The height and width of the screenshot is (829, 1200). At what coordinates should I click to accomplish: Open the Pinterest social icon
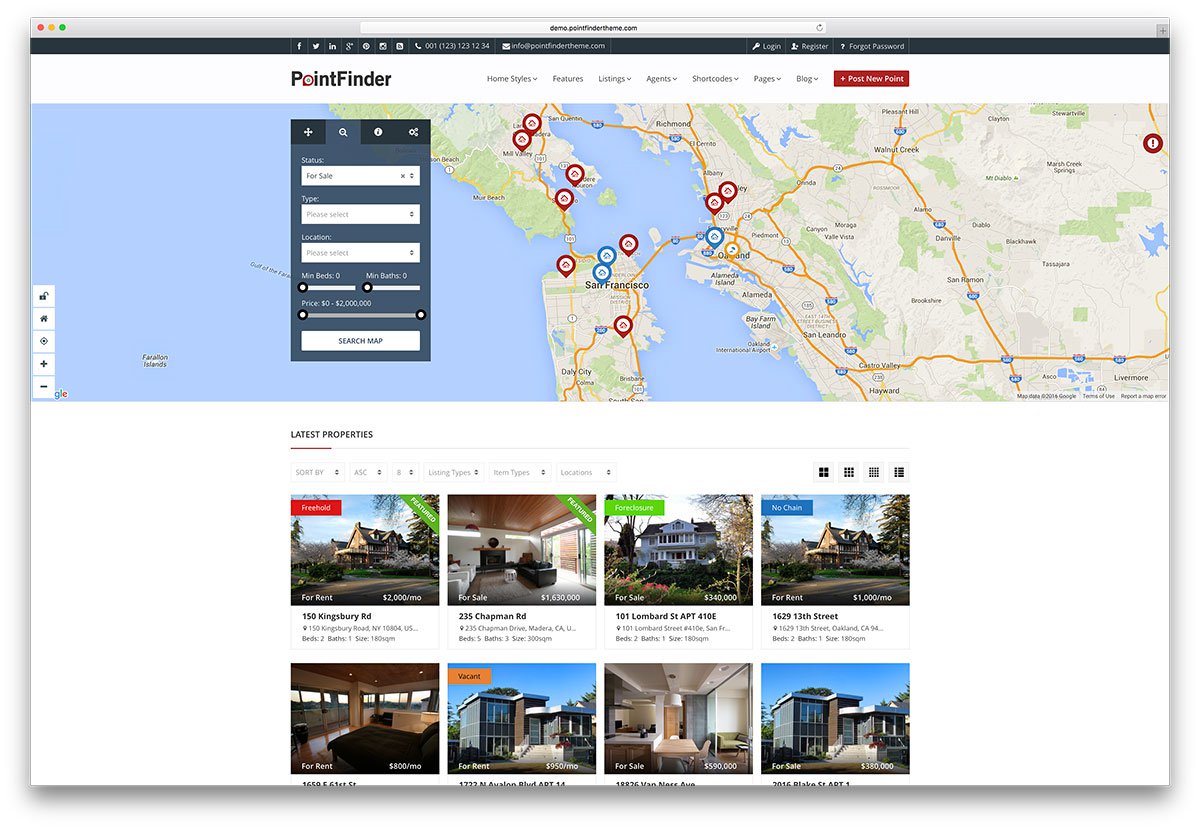(x=366, y=46)
